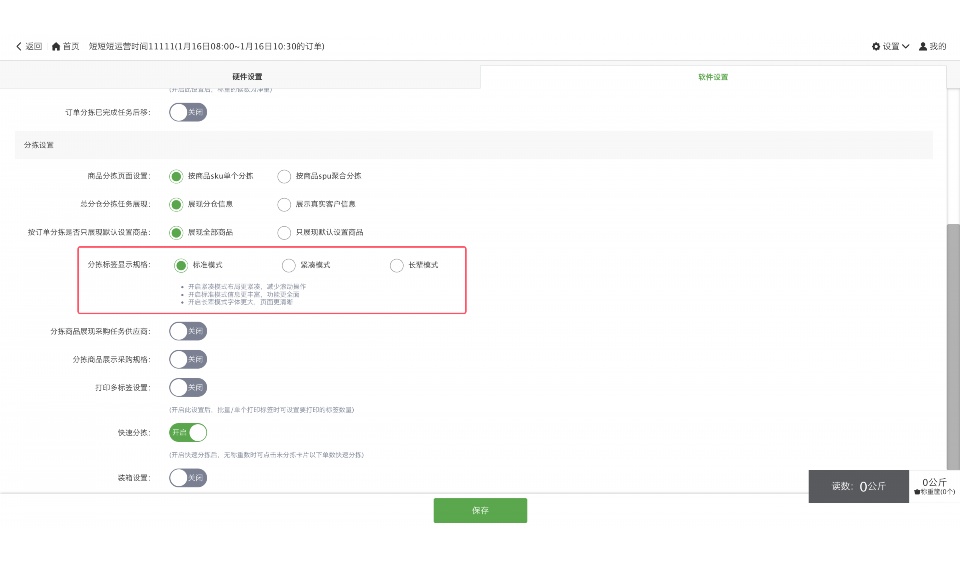Image resolution: width=960 pixels, height=561 pixels.
Task: Disable the 快速分拣 switch
Action: point(187,432)
